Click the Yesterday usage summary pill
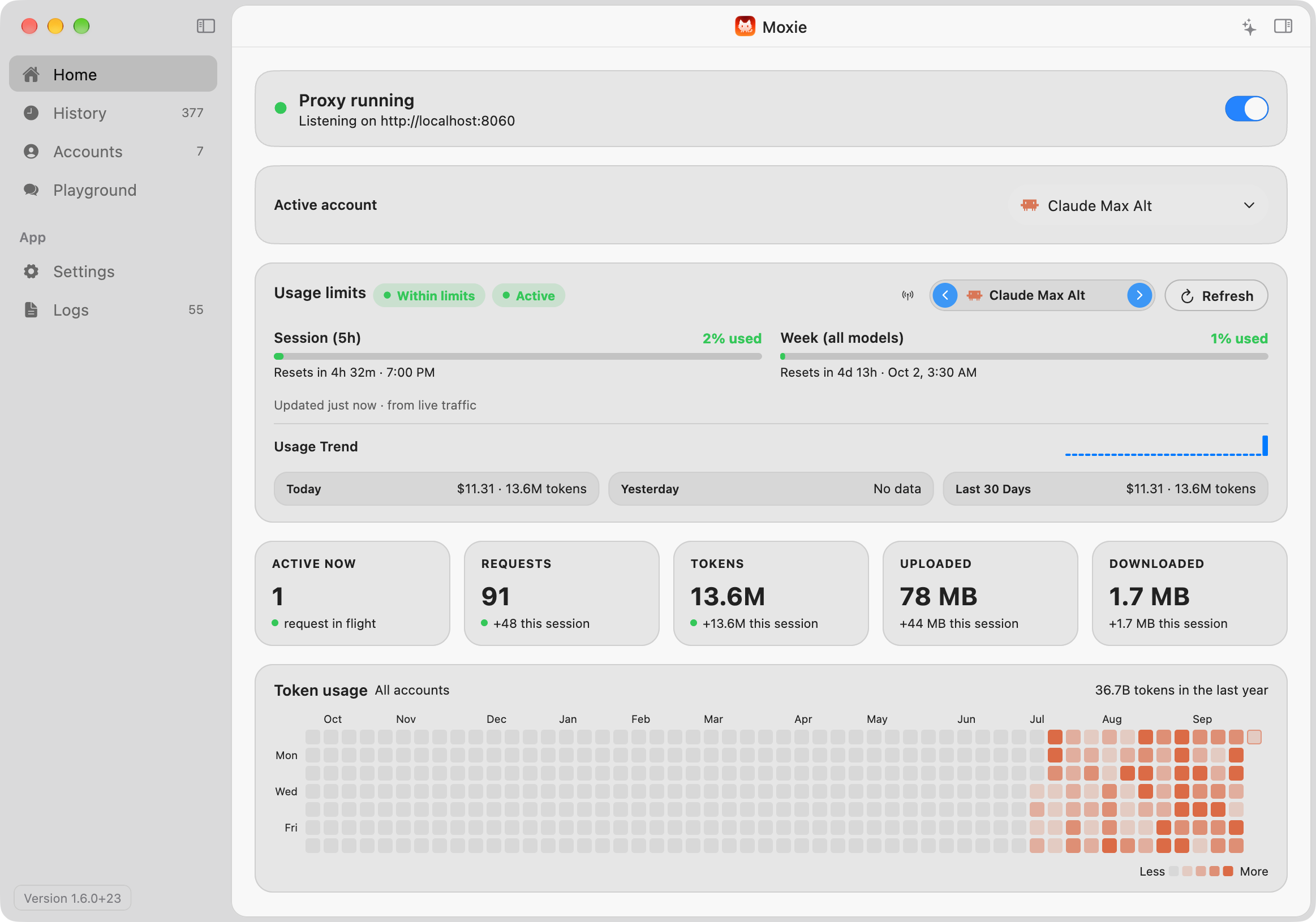 coord(771,489)
